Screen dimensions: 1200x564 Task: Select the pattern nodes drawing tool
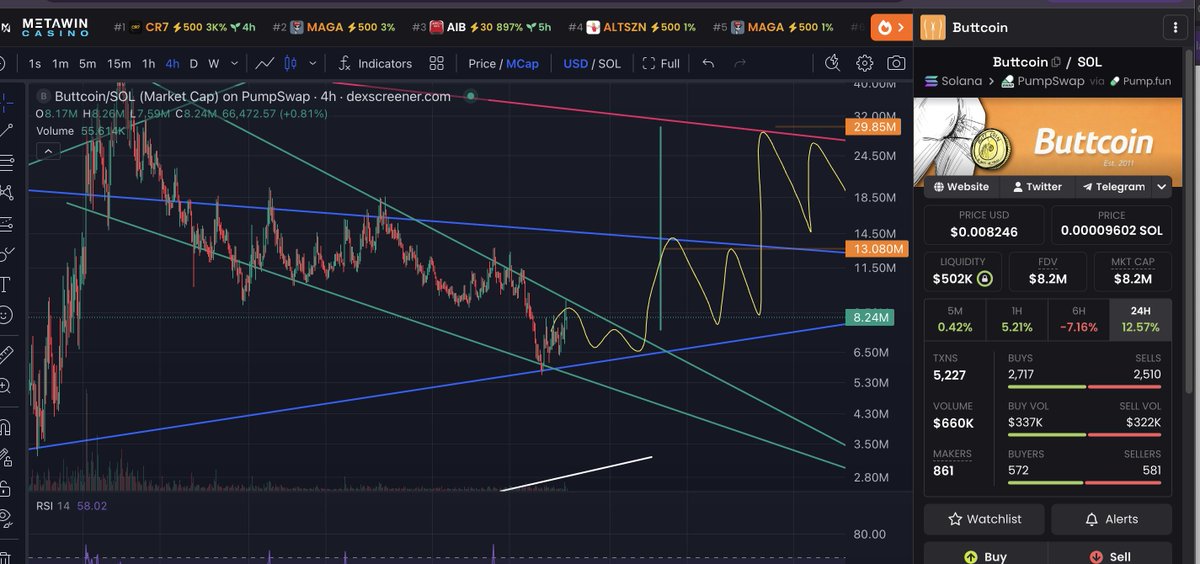pos(5,192)
